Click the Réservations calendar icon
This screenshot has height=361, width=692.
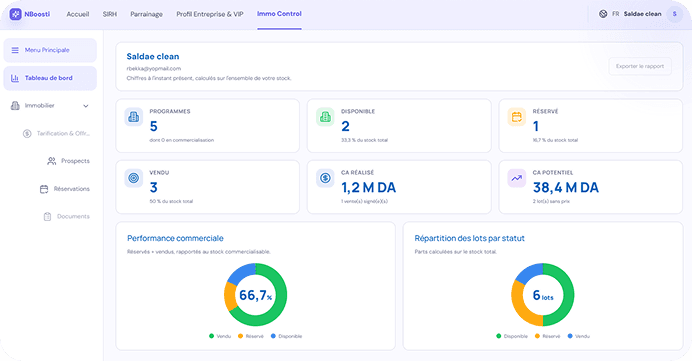click(x=44, y=189)
